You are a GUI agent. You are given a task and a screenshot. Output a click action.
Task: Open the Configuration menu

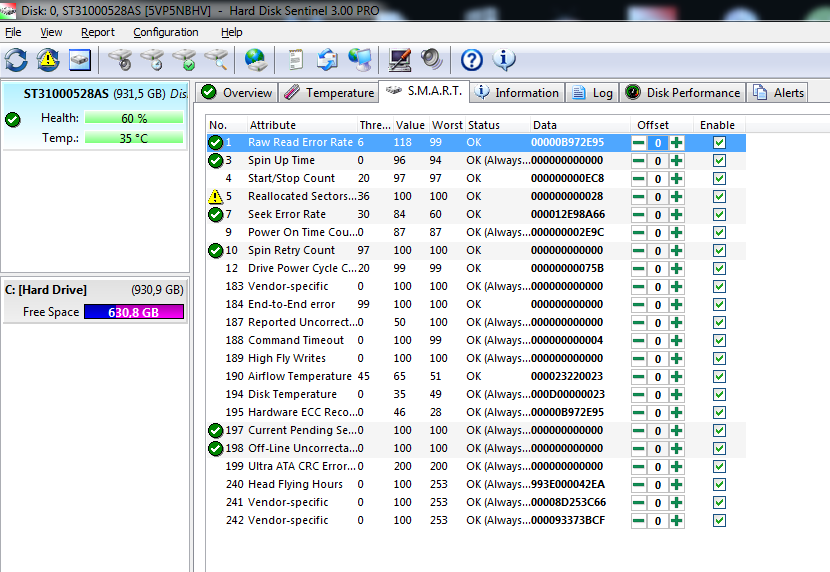coord(166,32)
